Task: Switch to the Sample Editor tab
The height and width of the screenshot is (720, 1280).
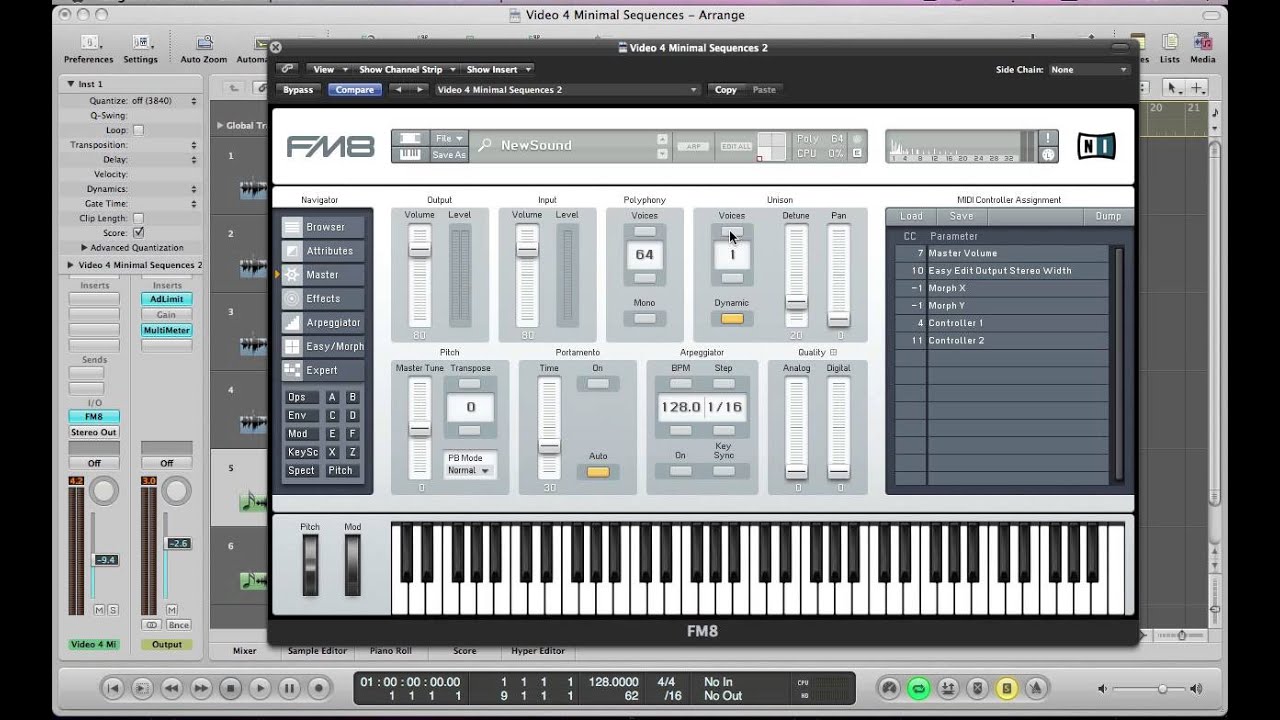Action: (317, 651)
